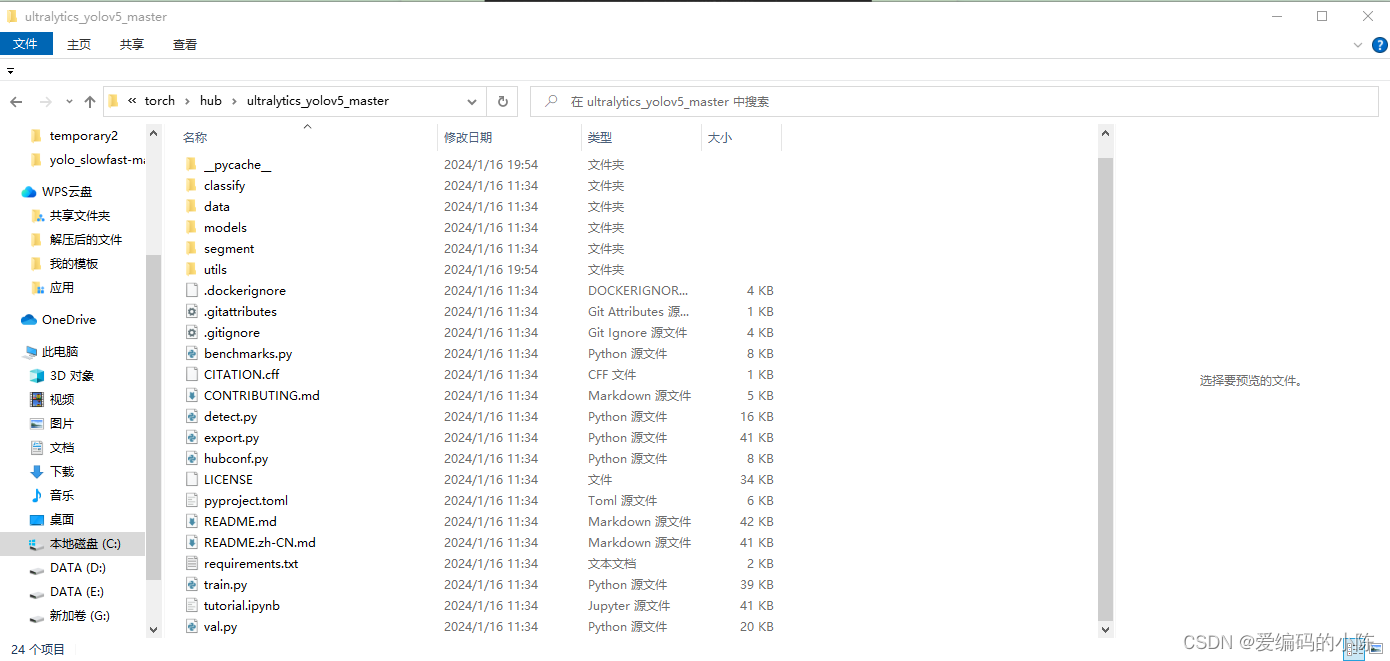
Task: Click the WPS云盘 cloud icon in sidebar
Action: pos(27,191)
